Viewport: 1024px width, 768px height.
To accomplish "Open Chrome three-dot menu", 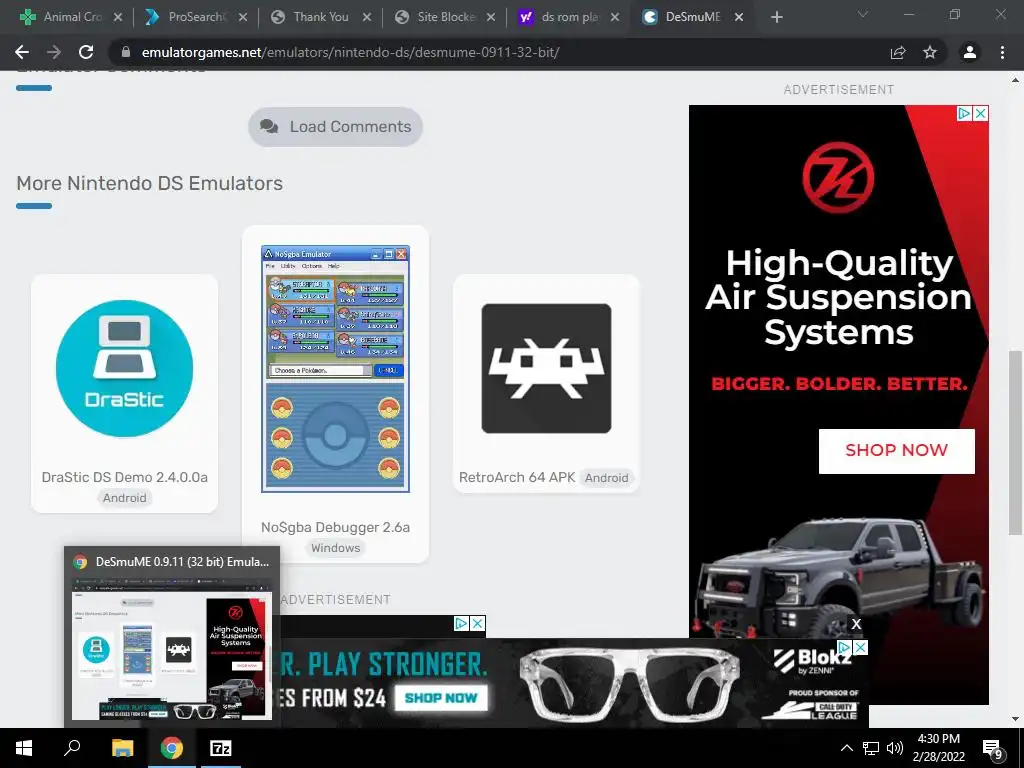I will 1002,52.
